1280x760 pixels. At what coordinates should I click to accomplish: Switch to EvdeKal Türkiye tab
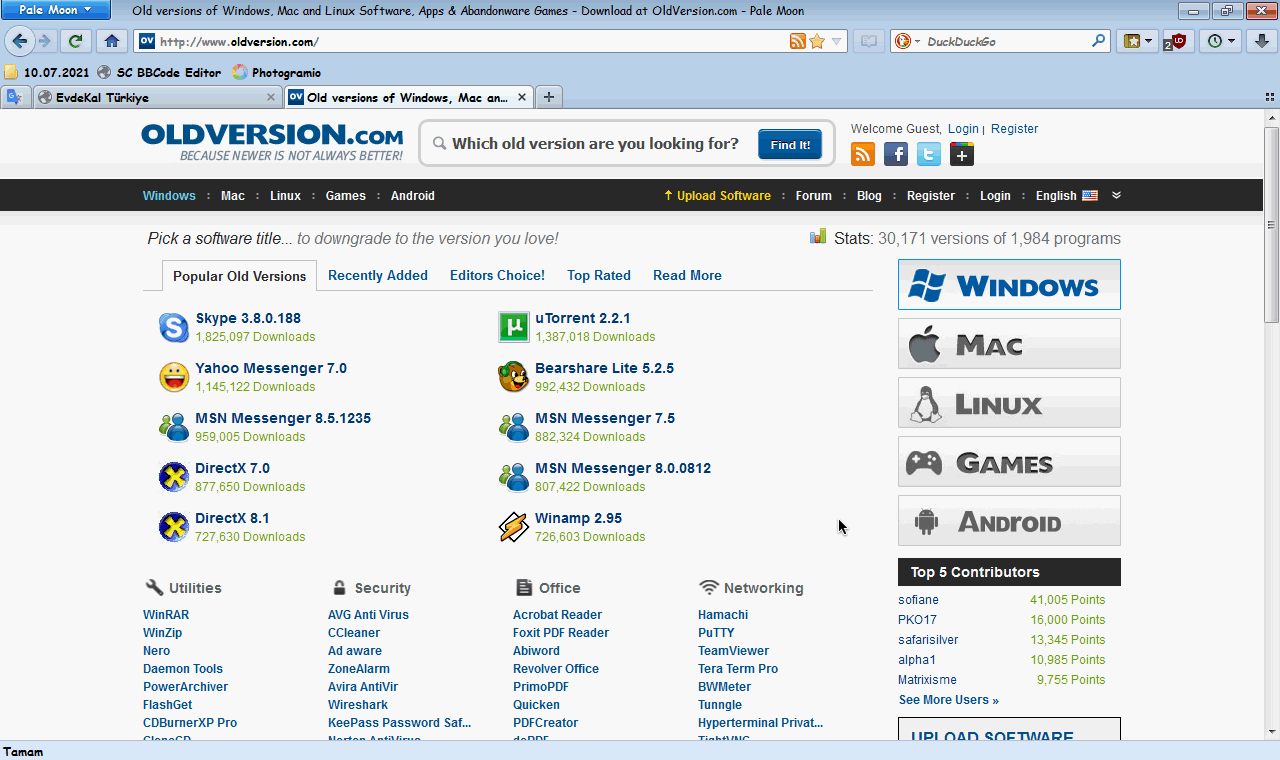pos(157,97)
